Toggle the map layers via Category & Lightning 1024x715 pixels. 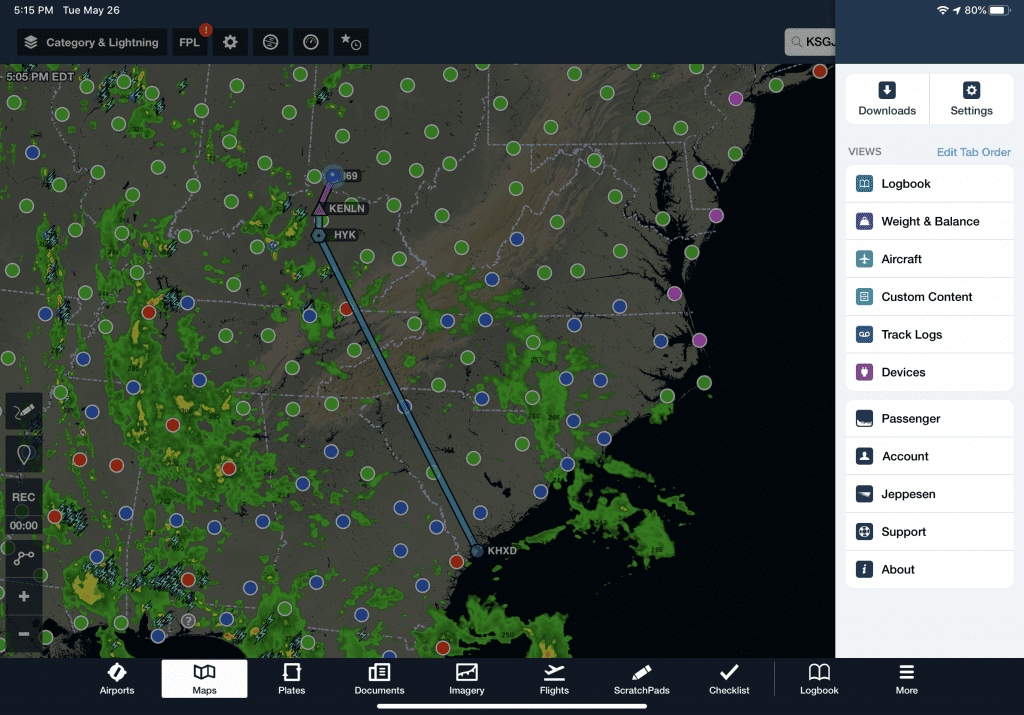(x=91, y=42)
